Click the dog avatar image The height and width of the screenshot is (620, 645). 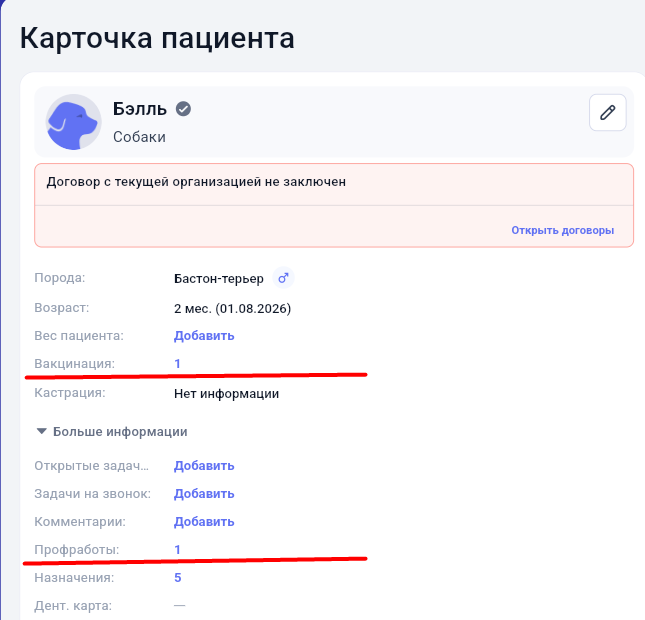coord(74,122)
